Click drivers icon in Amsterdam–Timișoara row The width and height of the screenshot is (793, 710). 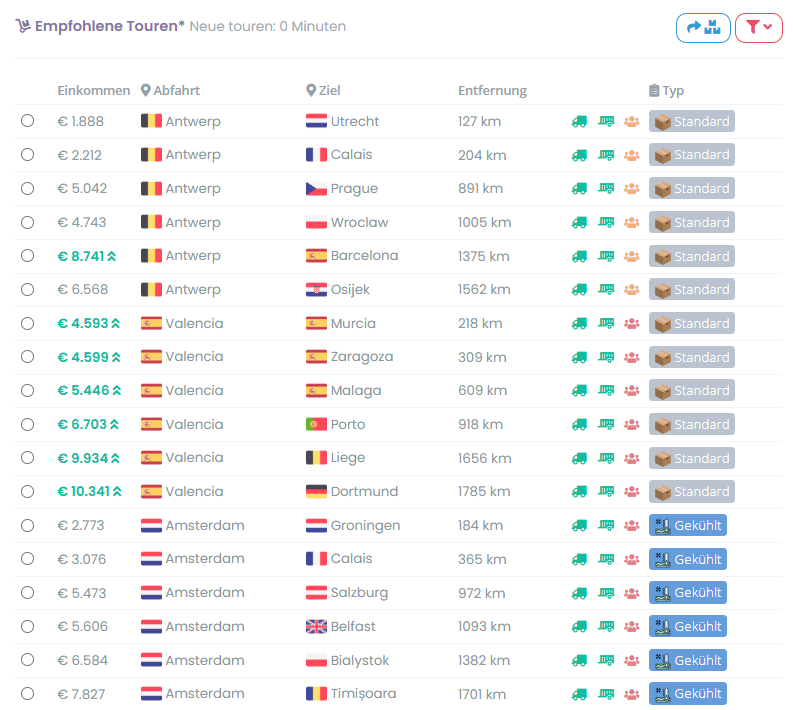tap(632, 694)
